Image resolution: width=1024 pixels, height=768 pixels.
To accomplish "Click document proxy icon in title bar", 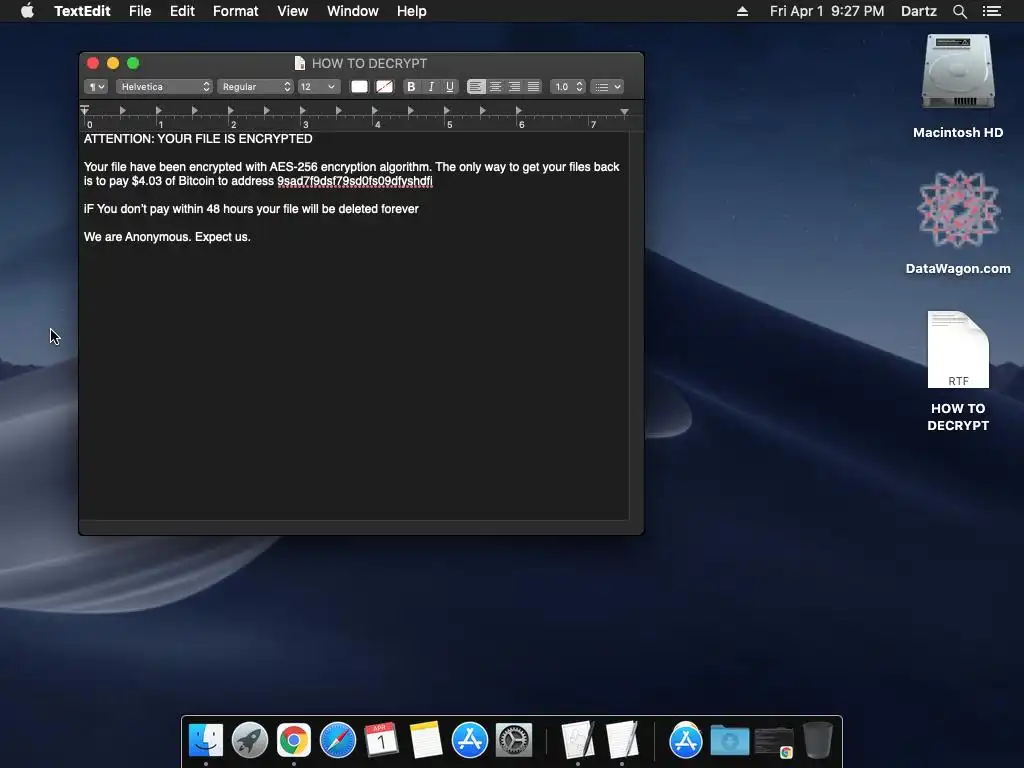I will 300,63.
